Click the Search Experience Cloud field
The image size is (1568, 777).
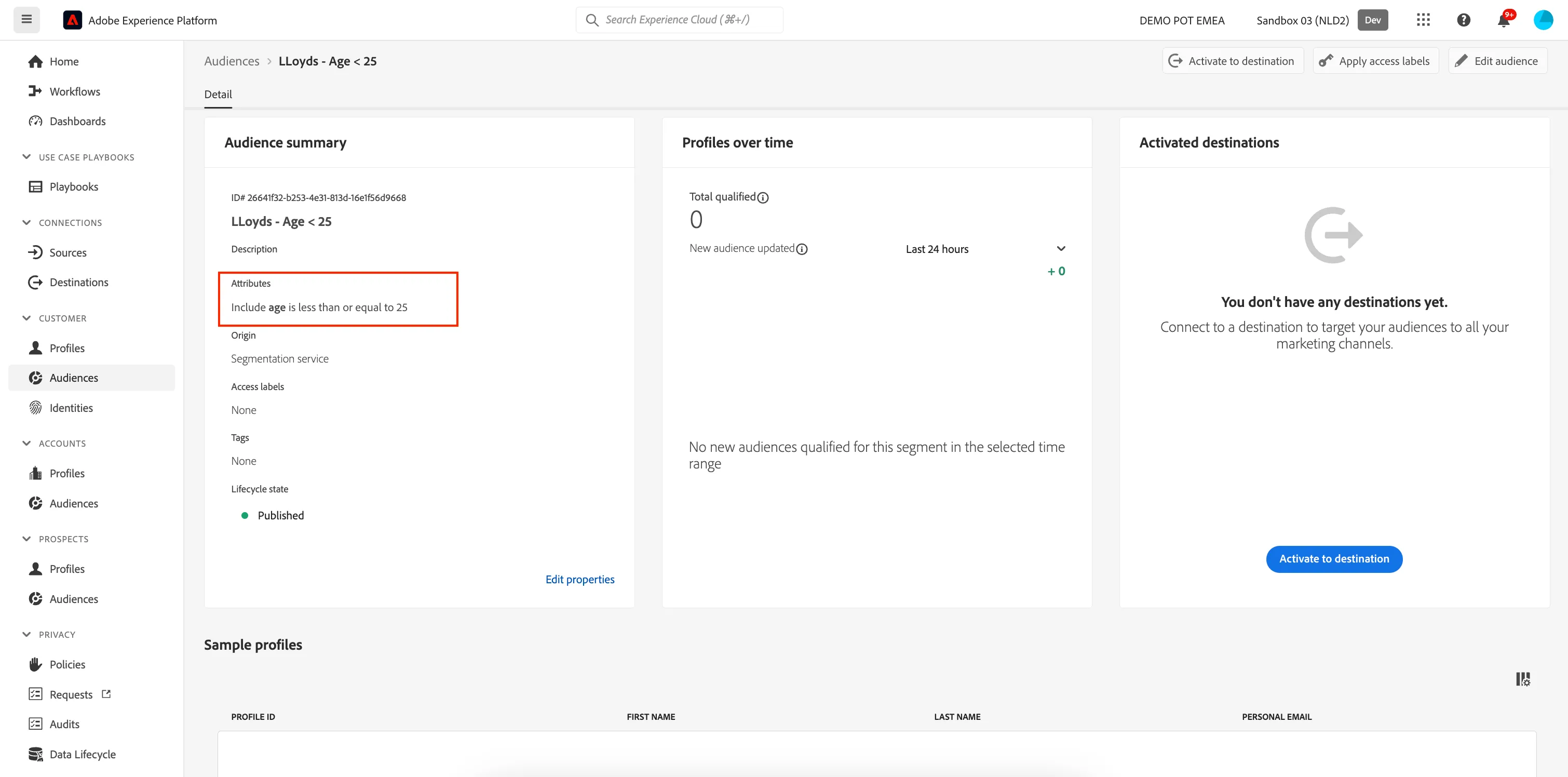[x=679, y=20]
